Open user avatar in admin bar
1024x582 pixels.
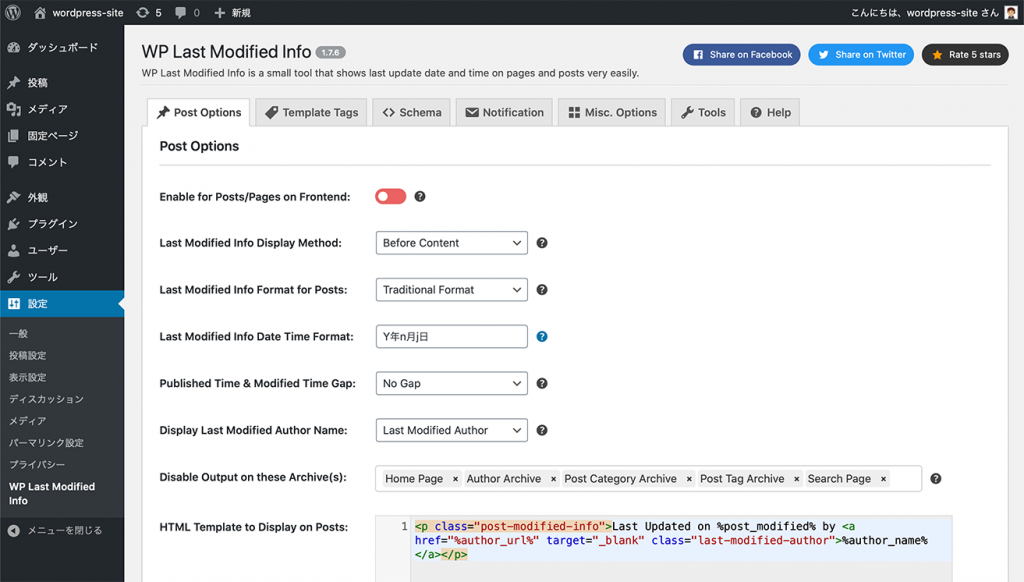(x=1010, y=12)
